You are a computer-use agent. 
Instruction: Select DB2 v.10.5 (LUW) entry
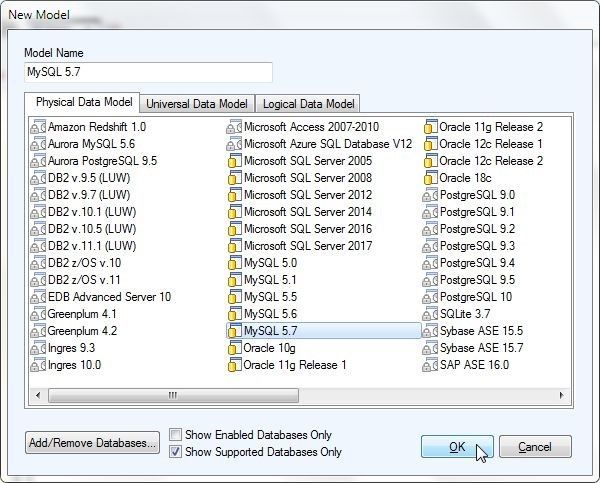pyautogui.click(x=83, y=229)
